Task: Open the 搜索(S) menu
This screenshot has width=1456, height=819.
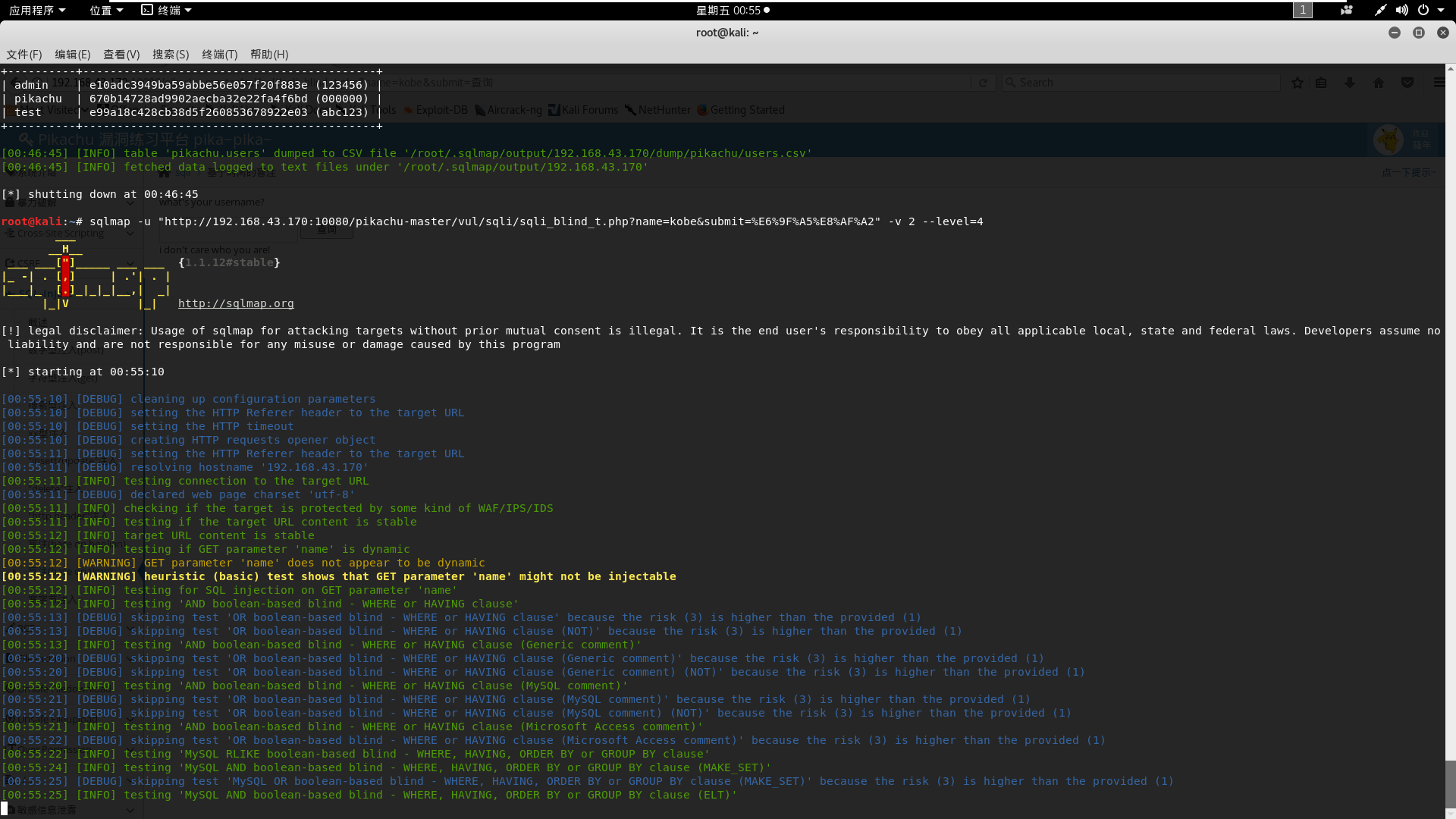Action: (171, 55)
